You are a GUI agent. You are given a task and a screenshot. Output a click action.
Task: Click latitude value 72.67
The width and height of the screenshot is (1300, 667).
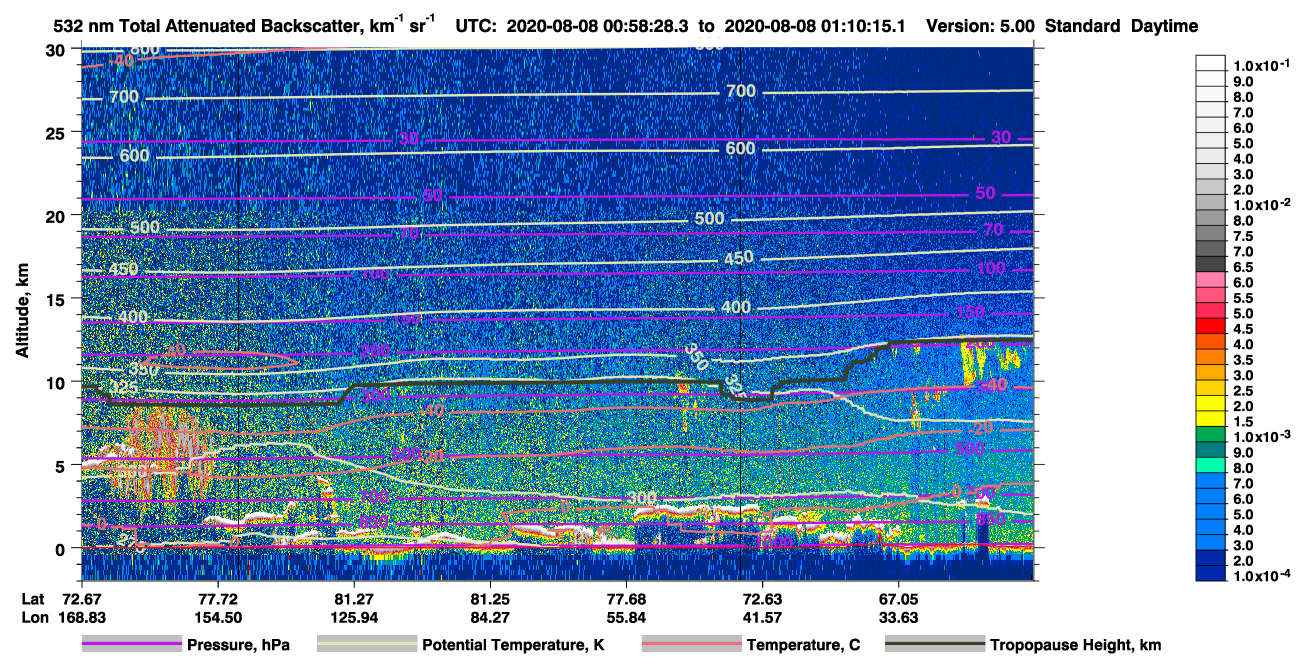(80, 598)
